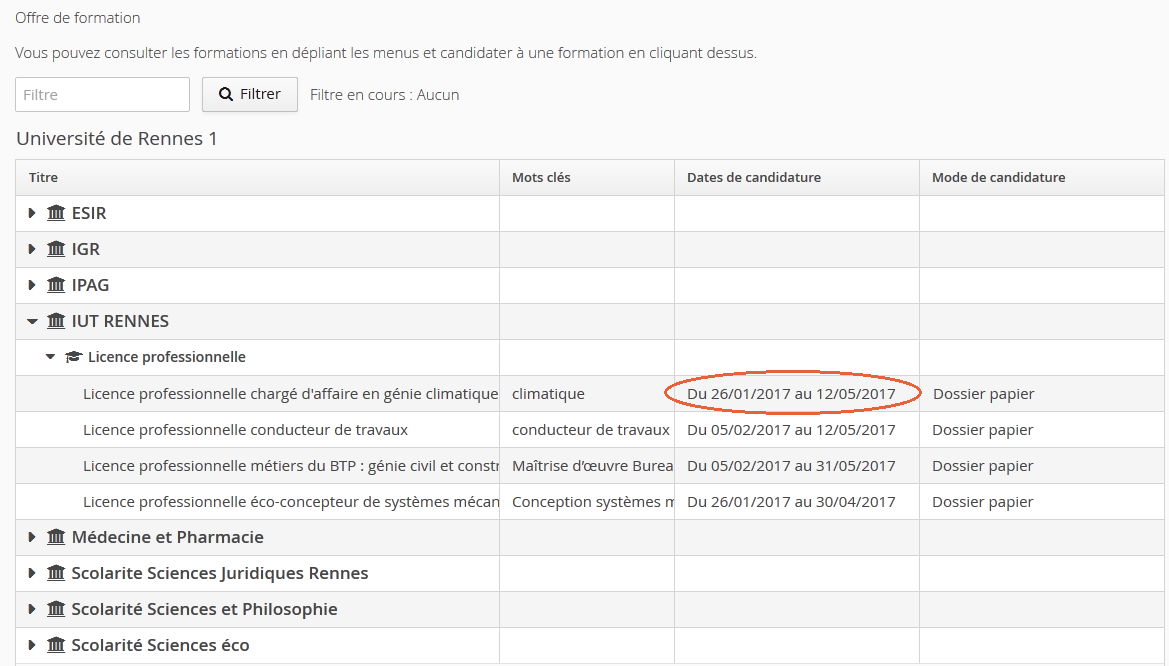
Task: Click 'Dossier papier' in conducteur de travaux row
Action: click(x=983, y=430)
